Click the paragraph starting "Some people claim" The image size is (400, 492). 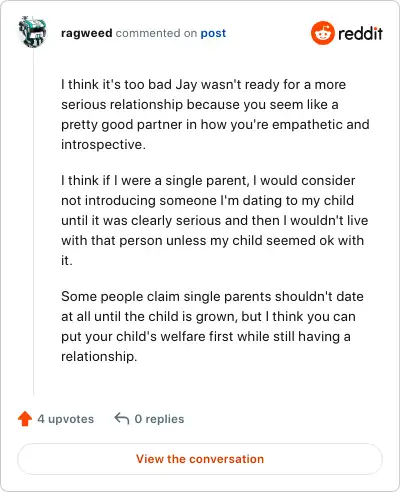tap(212, 326)
